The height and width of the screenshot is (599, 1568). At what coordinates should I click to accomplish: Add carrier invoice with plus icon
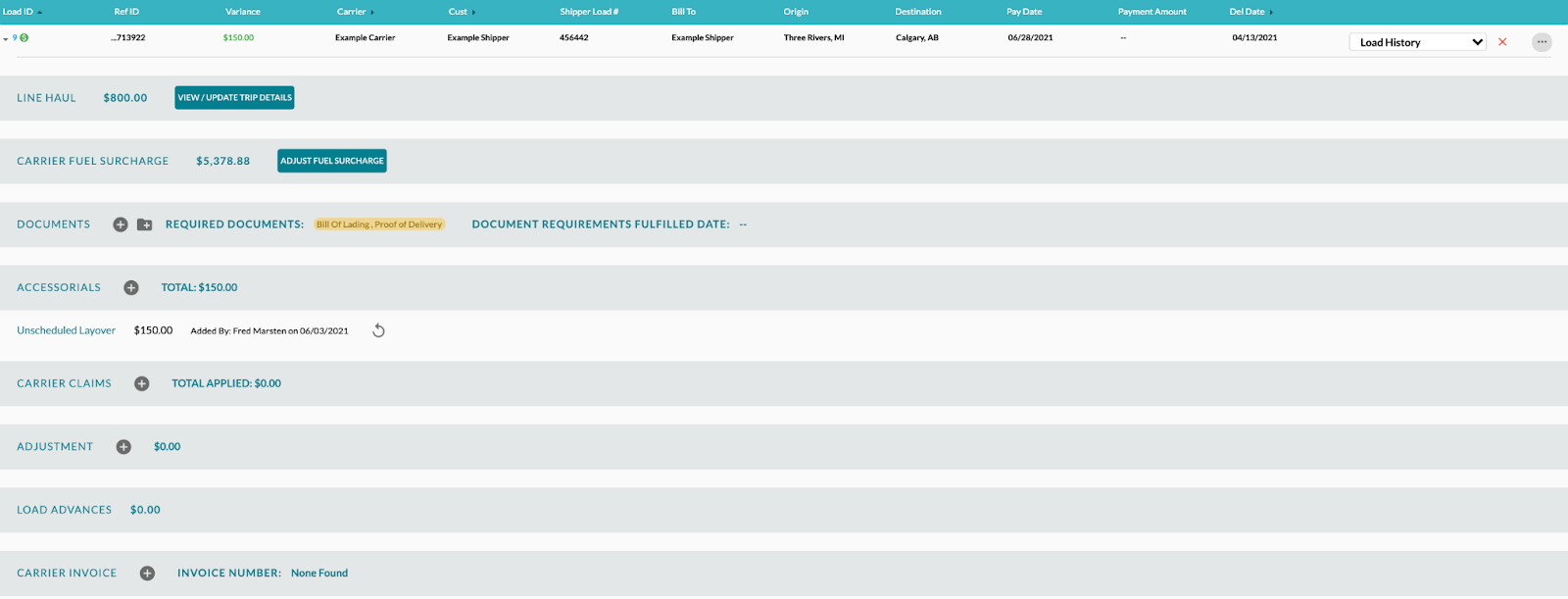click(147, 574)
